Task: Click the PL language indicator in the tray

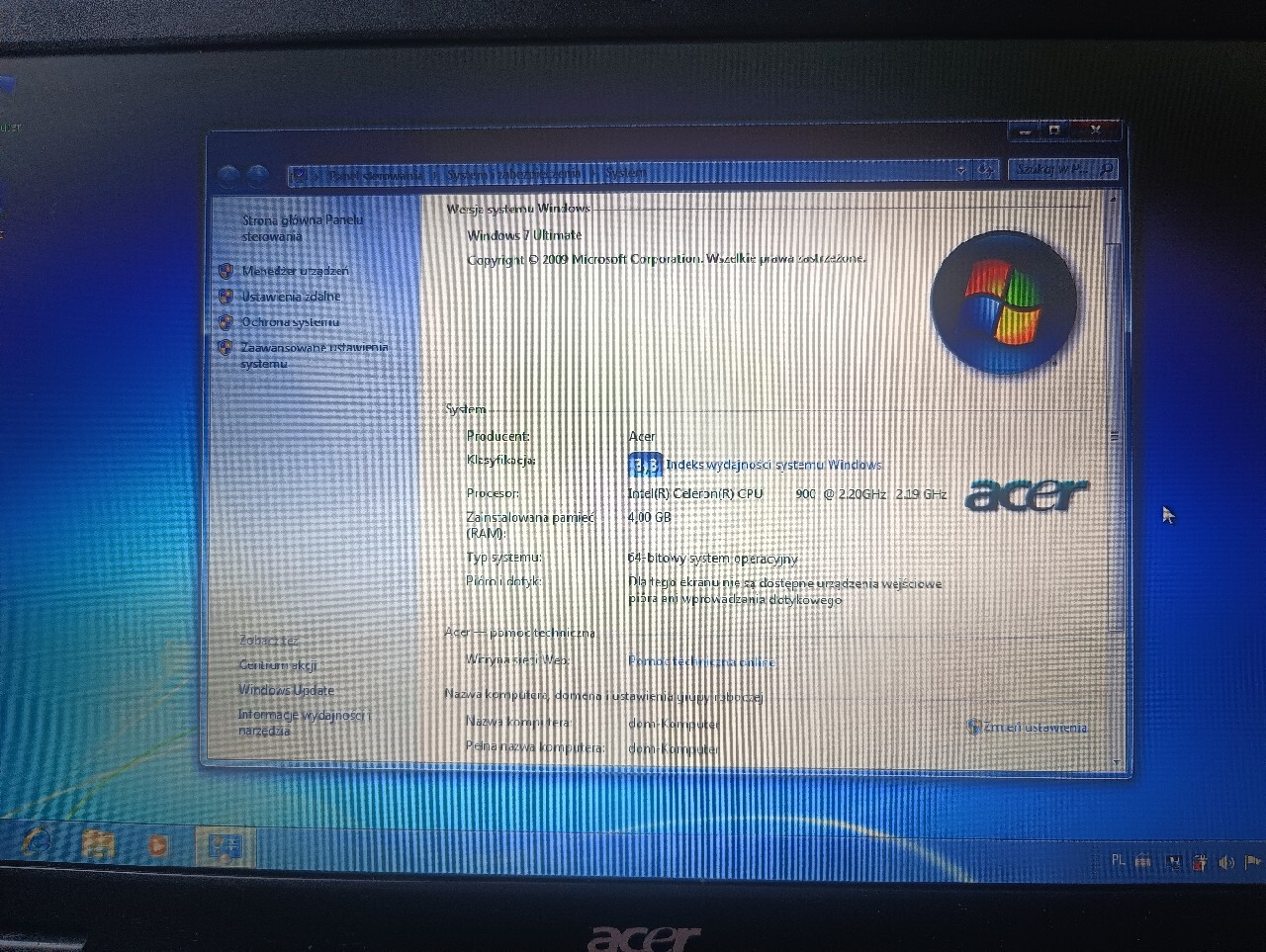Action: [x=1119, y=861]
